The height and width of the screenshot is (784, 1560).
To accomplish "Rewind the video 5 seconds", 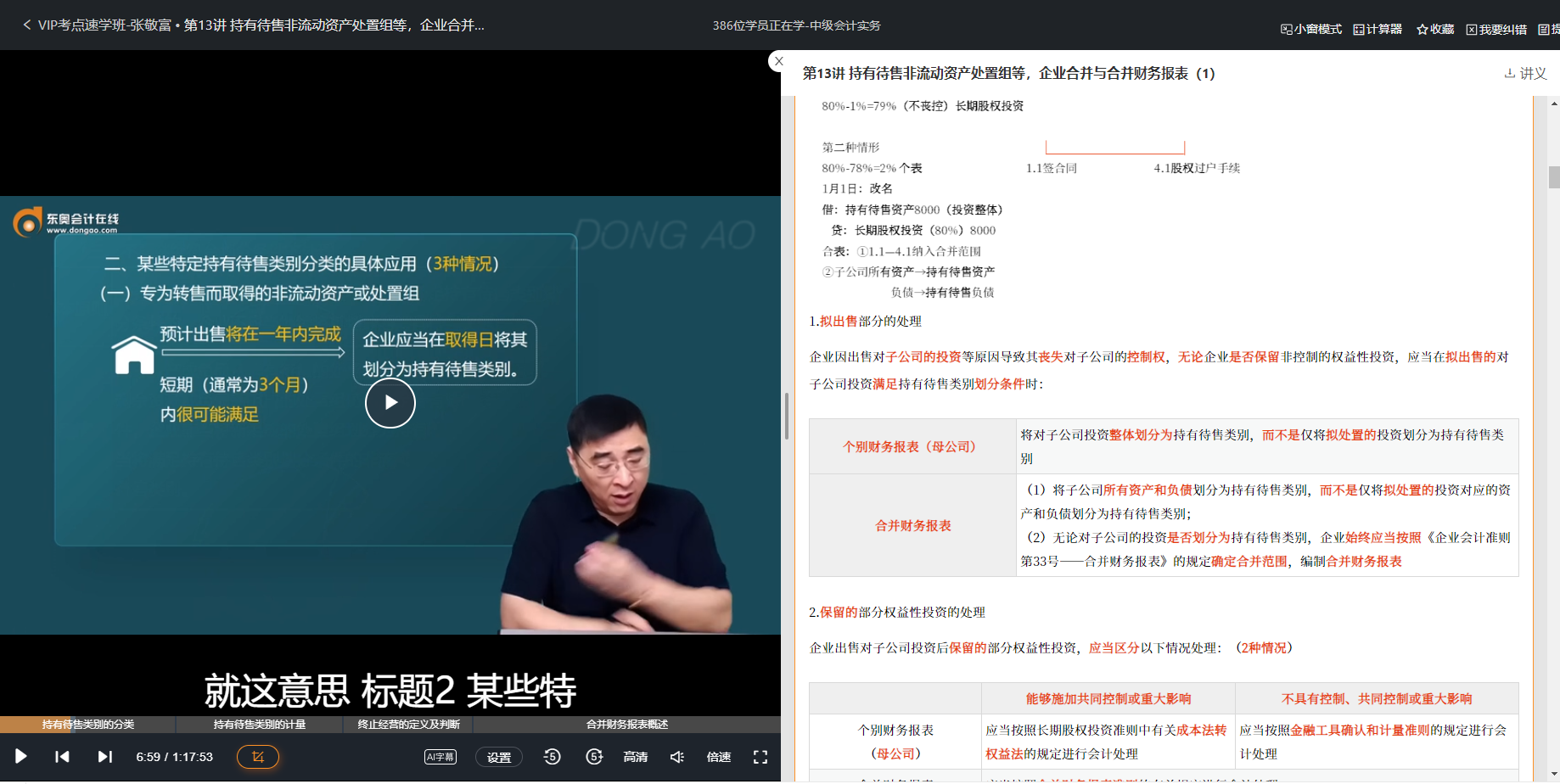I will tap(552, 757).
